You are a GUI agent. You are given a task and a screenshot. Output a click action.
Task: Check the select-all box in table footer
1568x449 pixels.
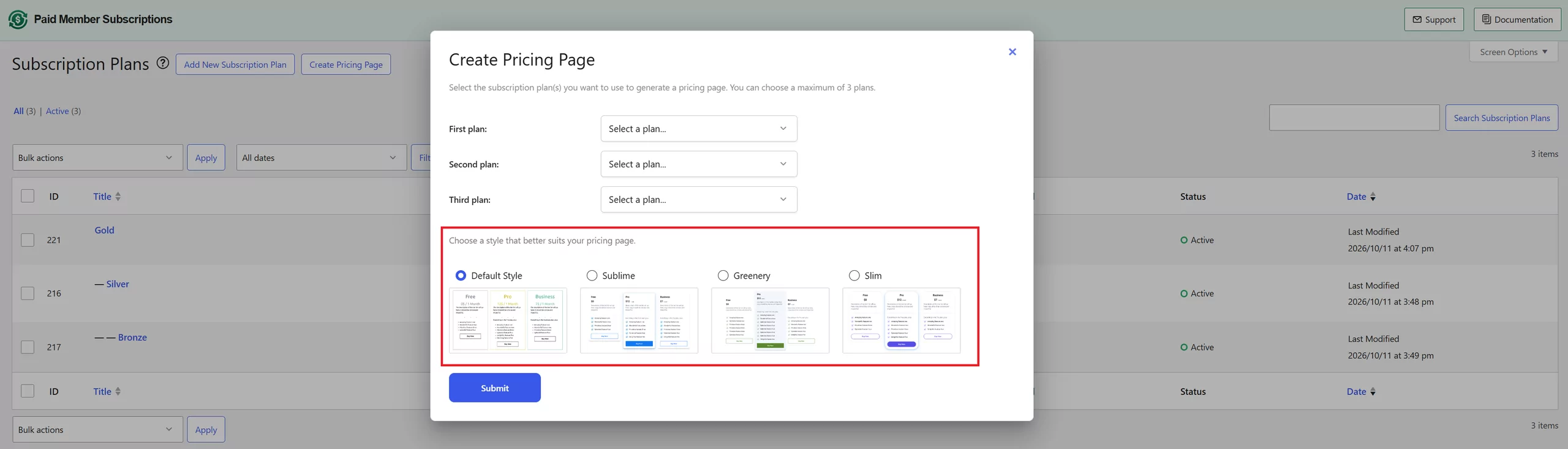(28, 391)
